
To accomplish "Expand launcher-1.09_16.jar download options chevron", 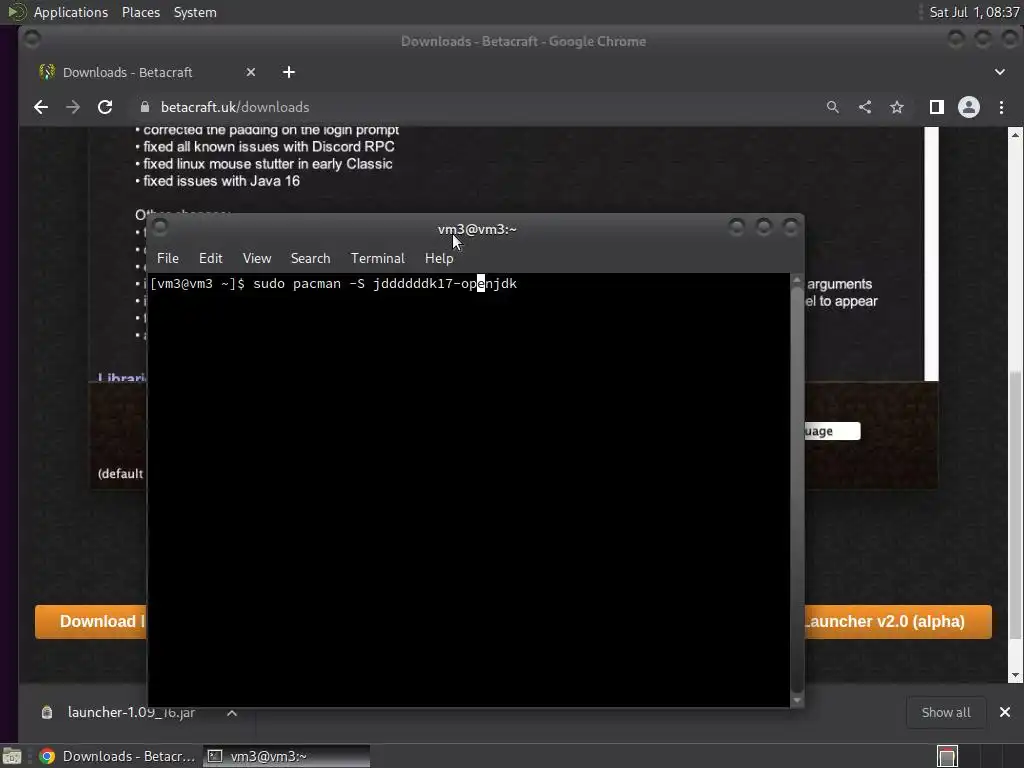I will 232,713.
